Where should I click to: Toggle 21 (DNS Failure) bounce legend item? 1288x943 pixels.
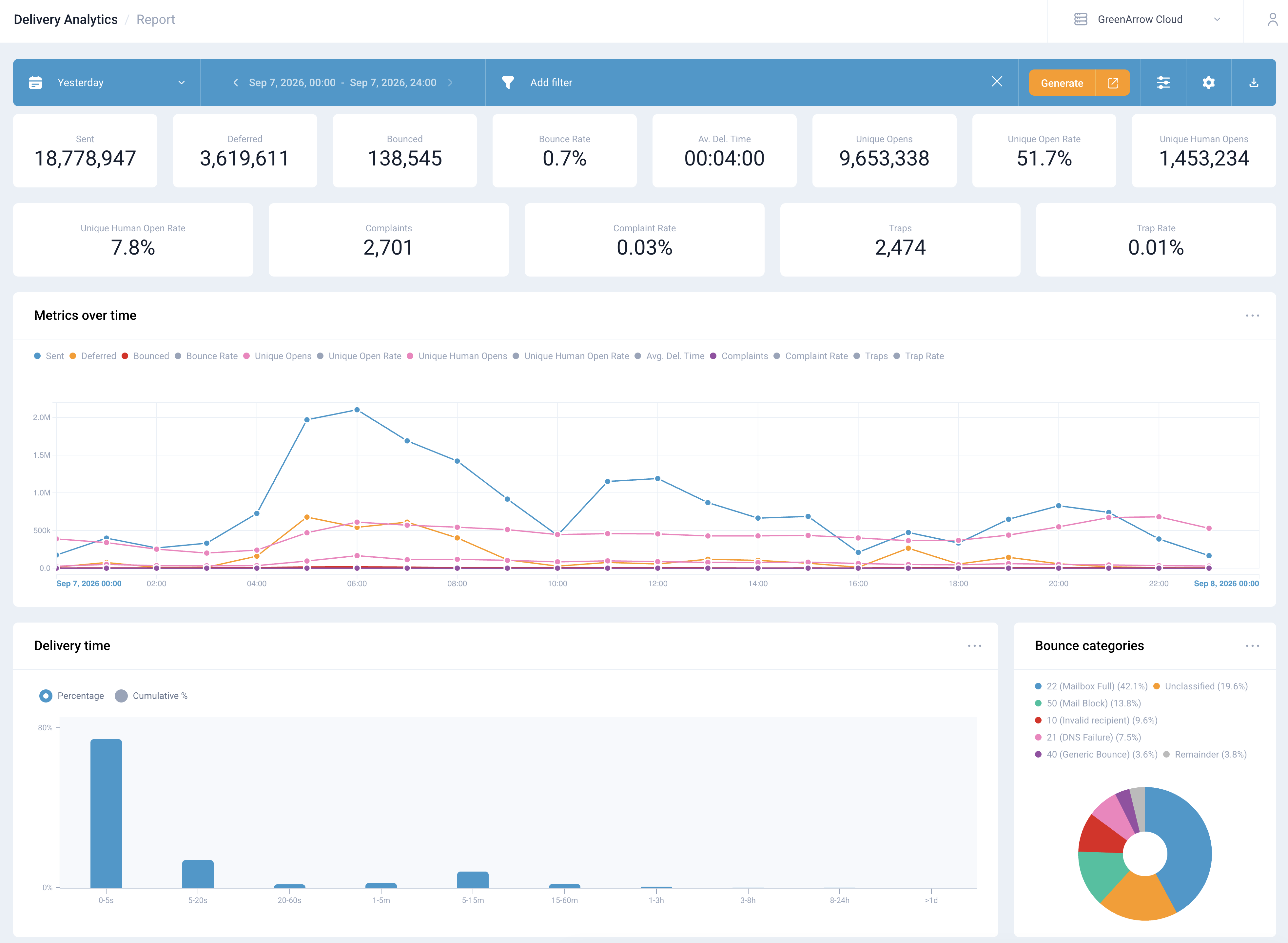(x=1088, y=738)
